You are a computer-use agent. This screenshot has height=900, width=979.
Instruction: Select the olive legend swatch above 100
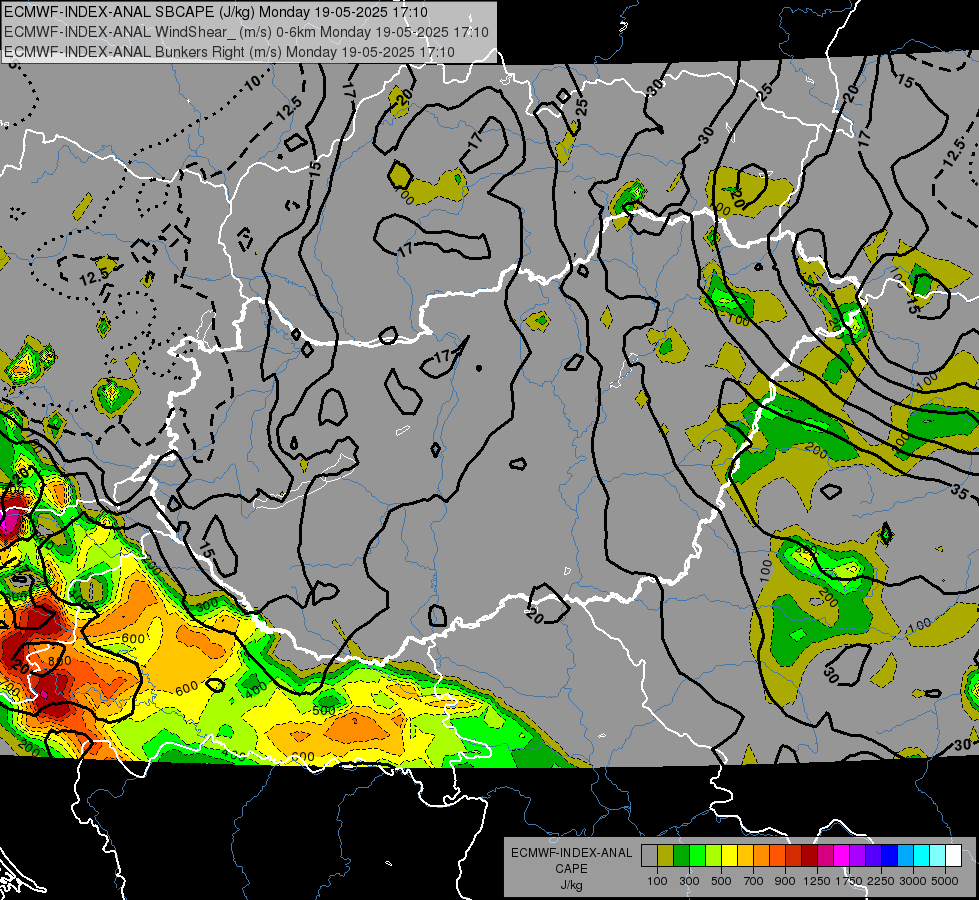[x=666, y=856]
